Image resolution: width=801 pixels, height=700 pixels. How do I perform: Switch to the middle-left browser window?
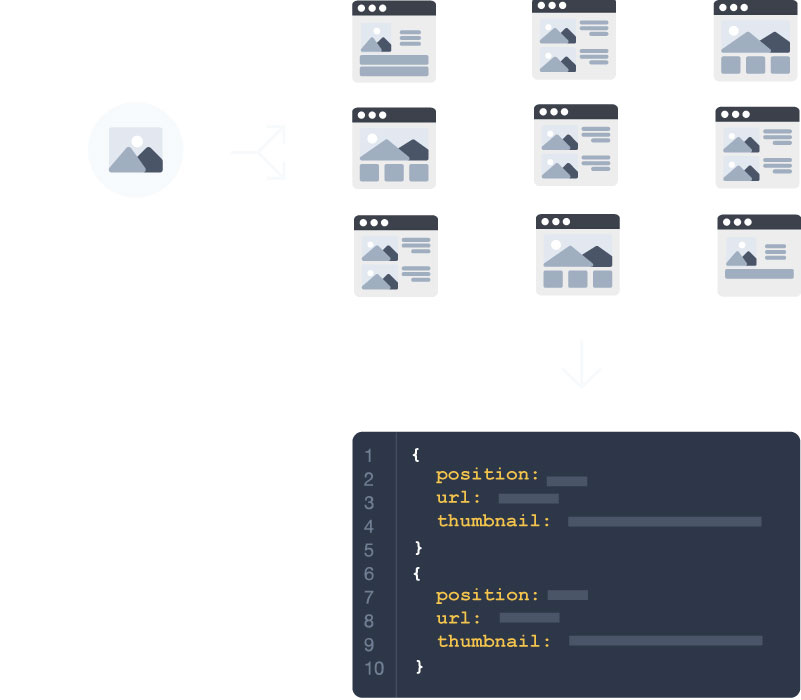[x=393, y=147]
